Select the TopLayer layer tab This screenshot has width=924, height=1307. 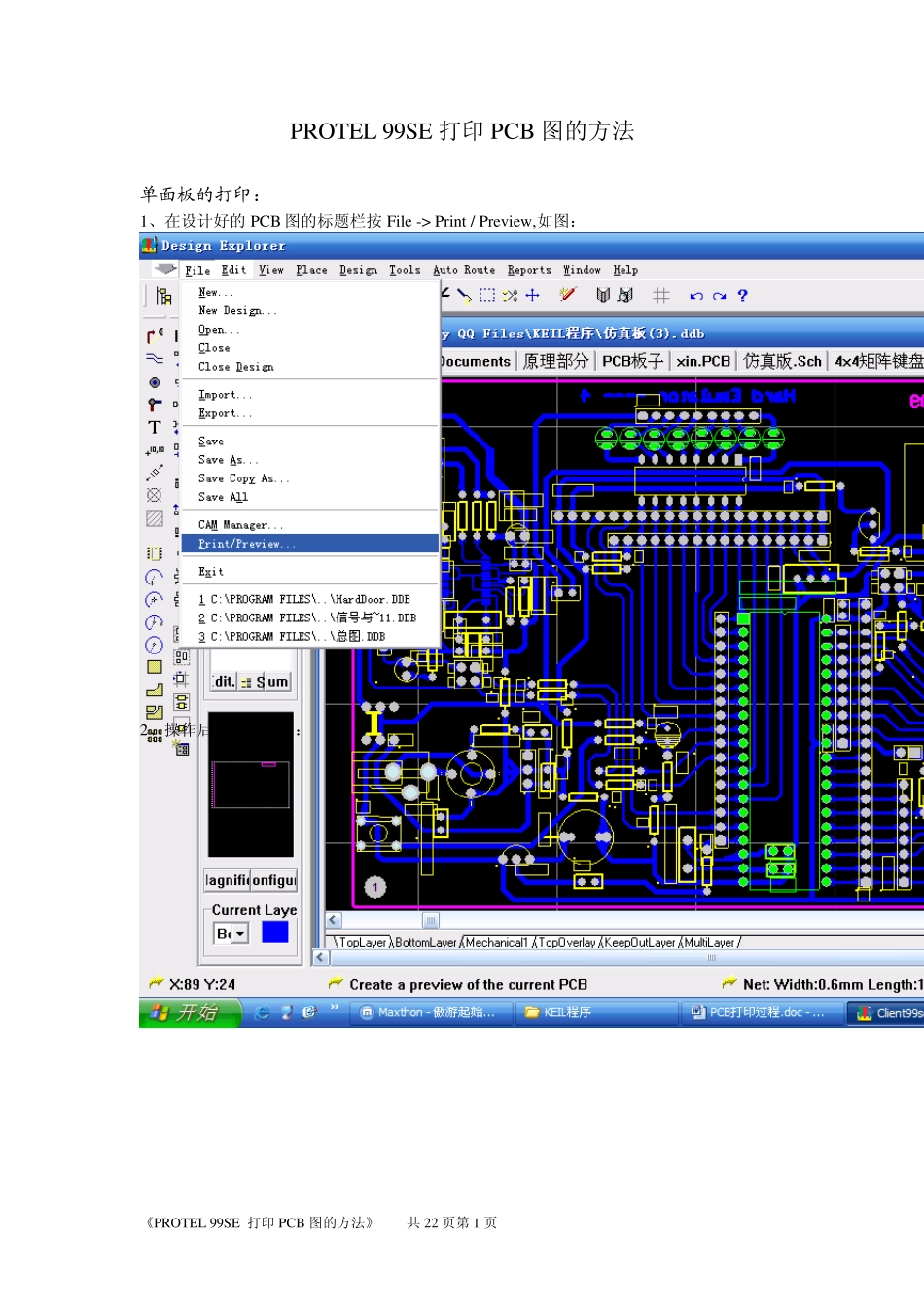(x=362, y=942)
